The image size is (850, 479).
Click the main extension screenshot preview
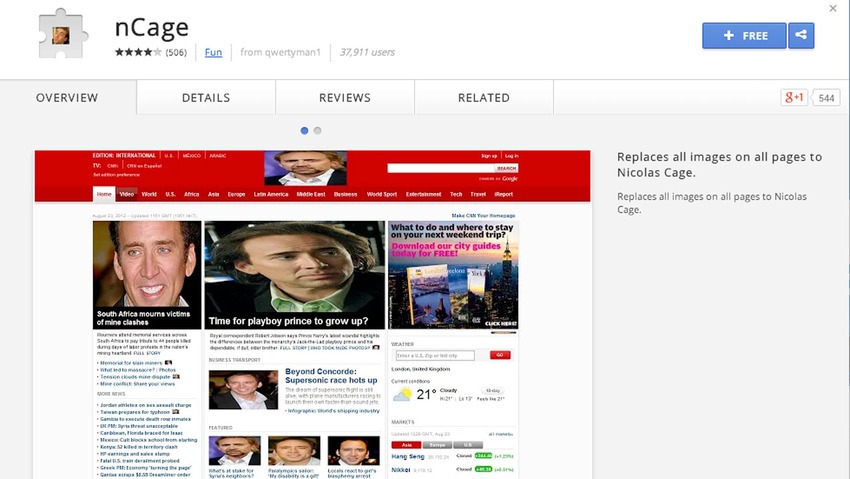click(312, 314)
